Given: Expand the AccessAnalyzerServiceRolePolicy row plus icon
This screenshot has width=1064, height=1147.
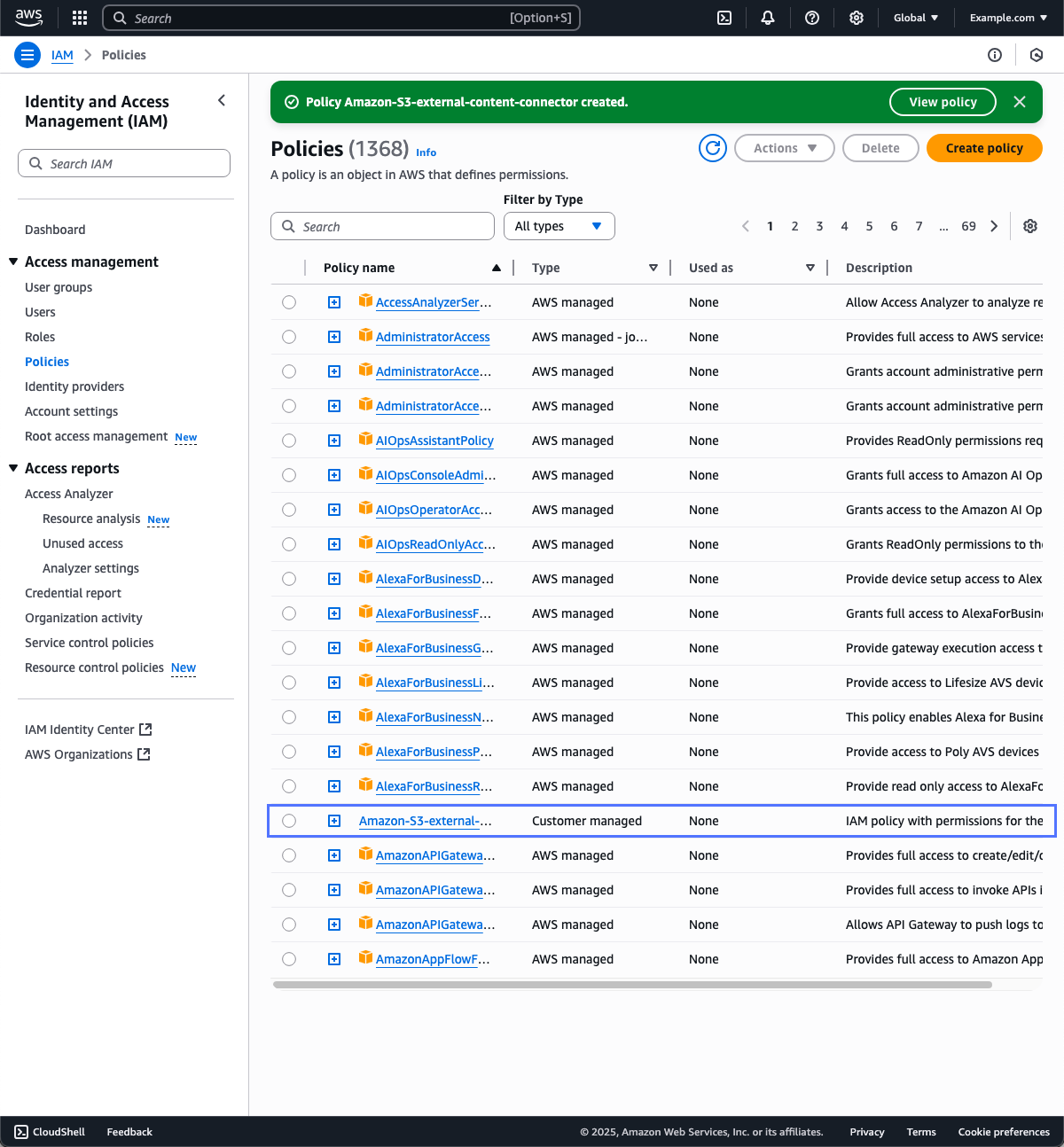Looking at the screenshot, I should (x=334, y=302).
